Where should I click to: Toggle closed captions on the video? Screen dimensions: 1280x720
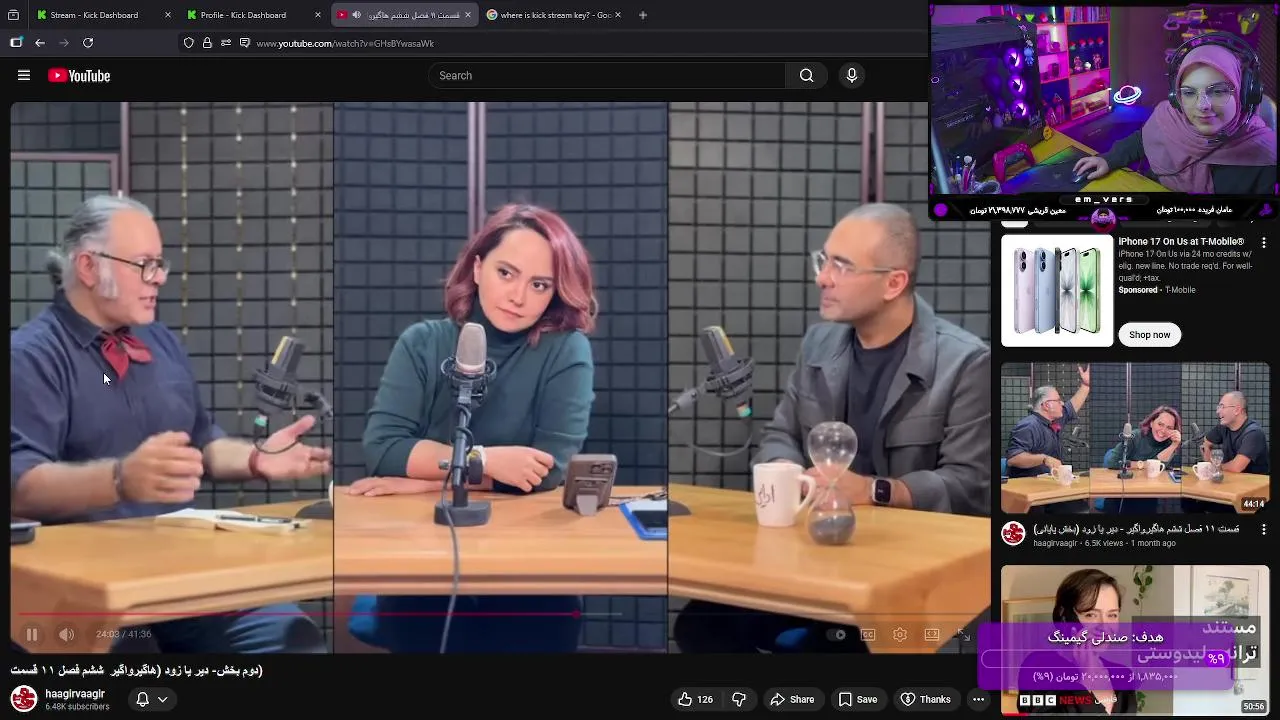pos(868,634)
